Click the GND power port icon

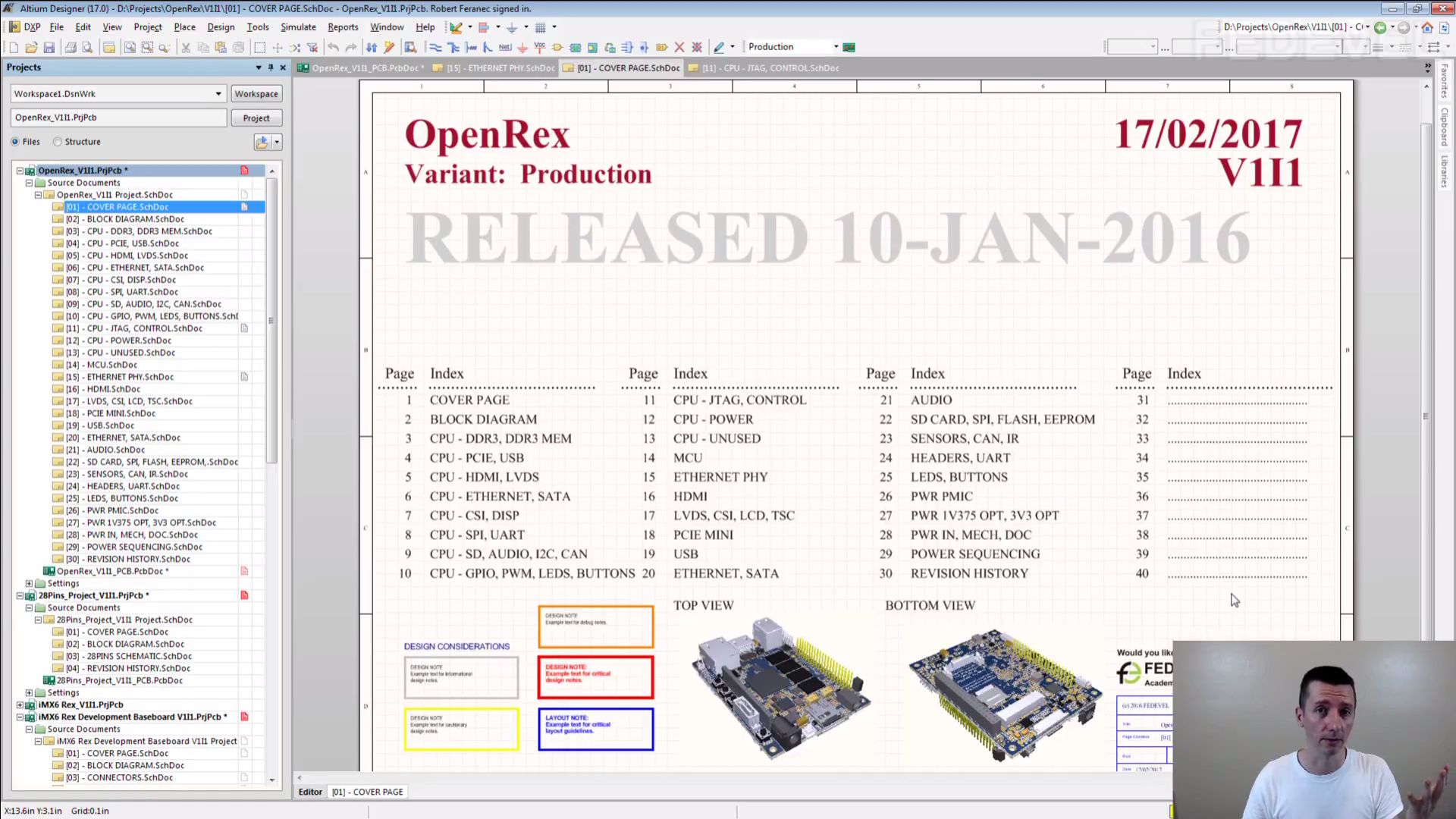522,47
